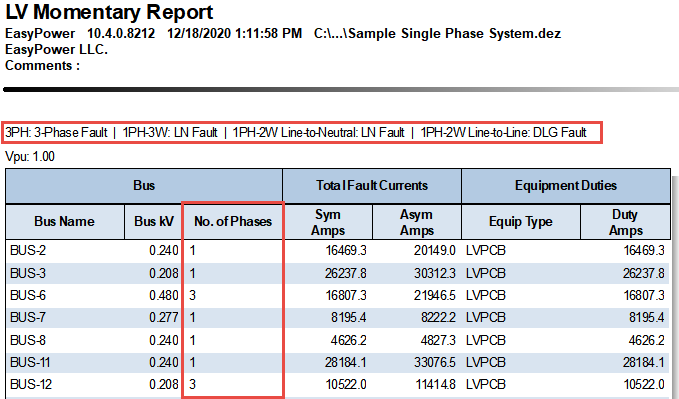This screenshot has height=399, width=679.
Task: Click the EasyPower LLC. company line
Action: 56,49
